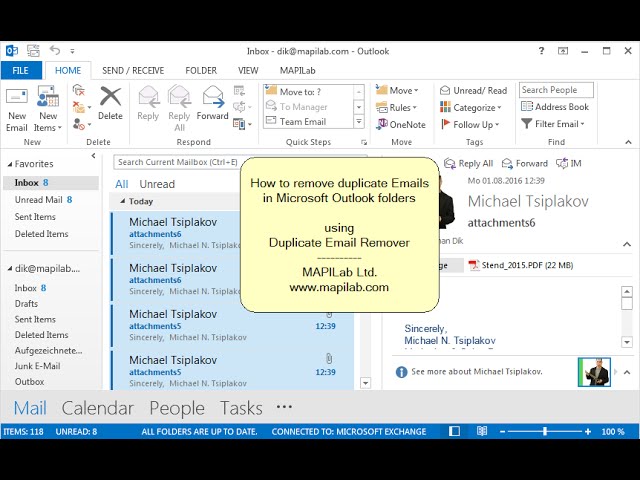Open the Drafts folder

[x=27, y=304]
